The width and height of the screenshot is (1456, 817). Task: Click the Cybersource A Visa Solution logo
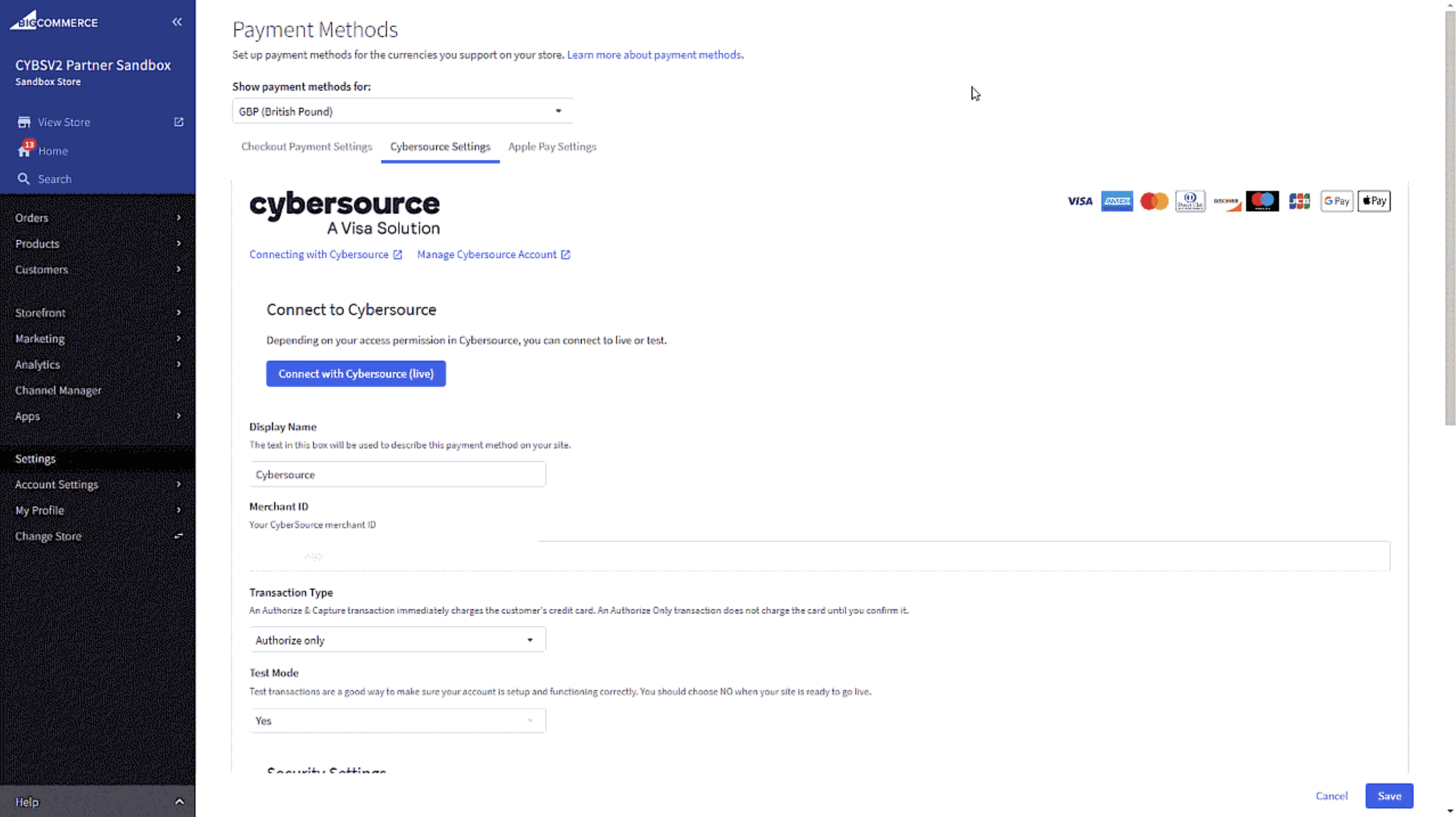(345, 213)
